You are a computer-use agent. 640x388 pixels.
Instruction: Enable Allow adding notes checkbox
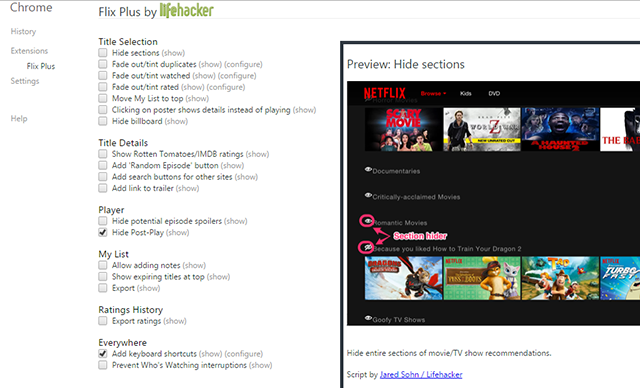click(103, 265)
